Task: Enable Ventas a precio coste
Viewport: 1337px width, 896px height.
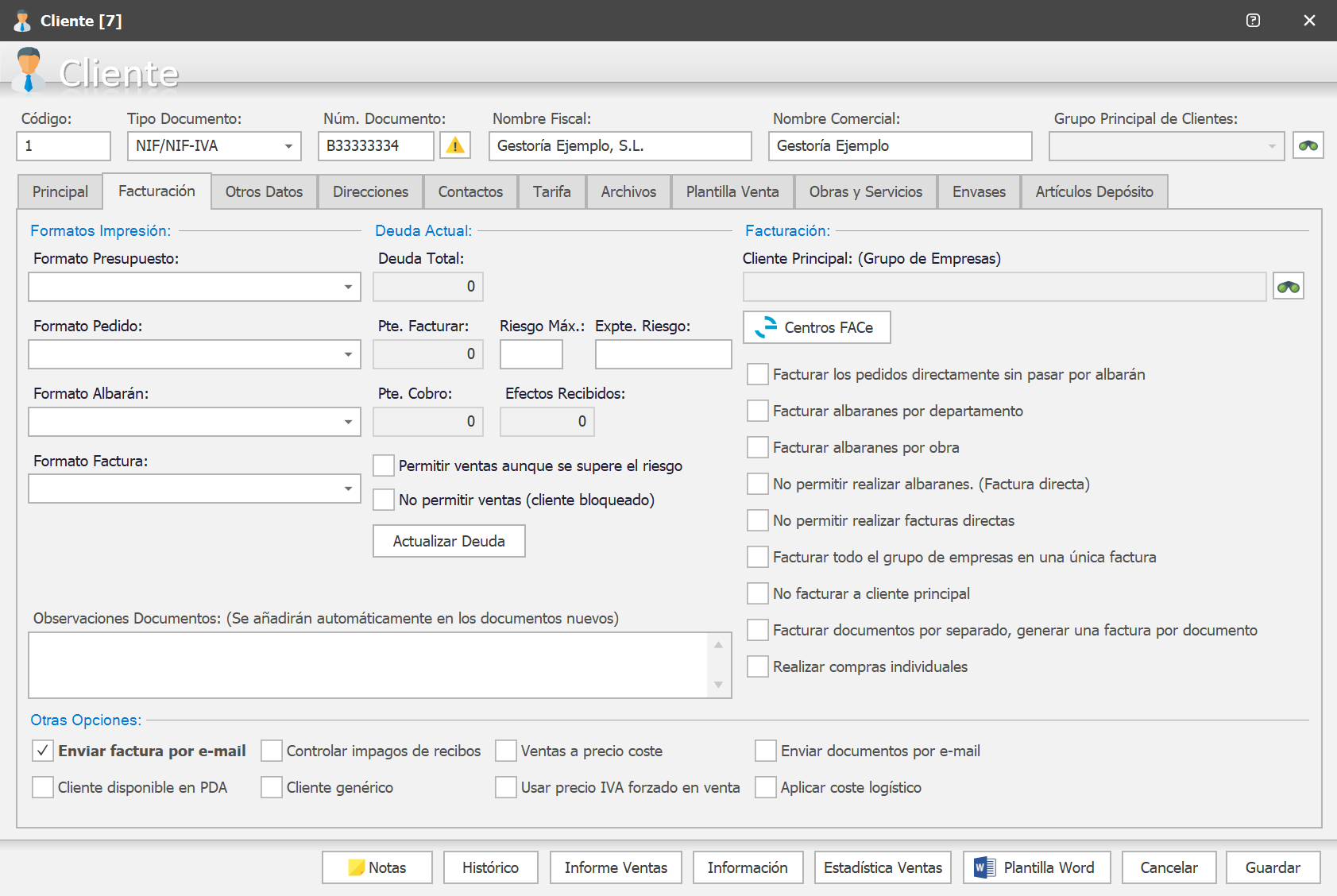Action: [506, 751]
